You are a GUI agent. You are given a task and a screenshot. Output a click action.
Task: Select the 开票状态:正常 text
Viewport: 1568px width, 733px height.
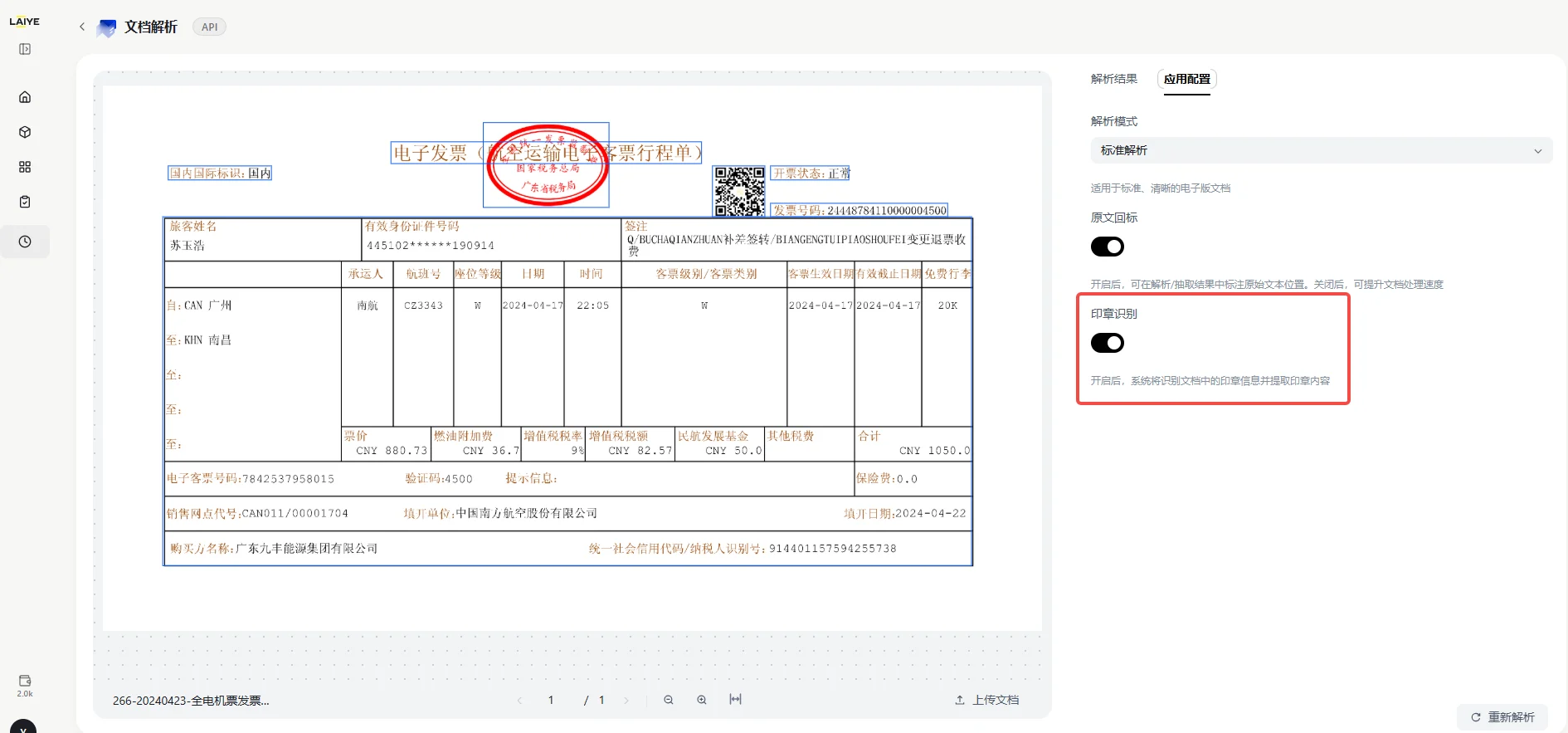coord(811,173)
